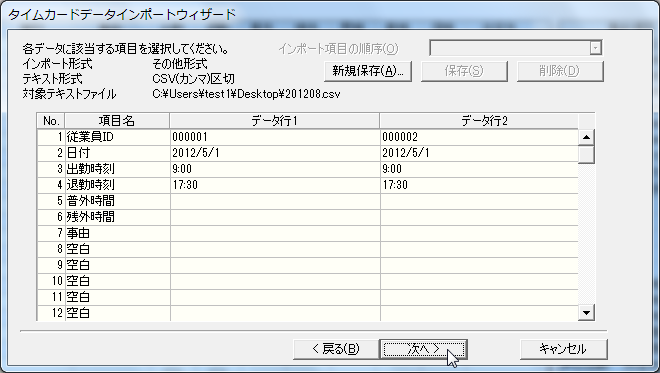Click 17:30 in the データ行1 column
The height and width of the screenshot is (373, 660).
coord(185,185)
